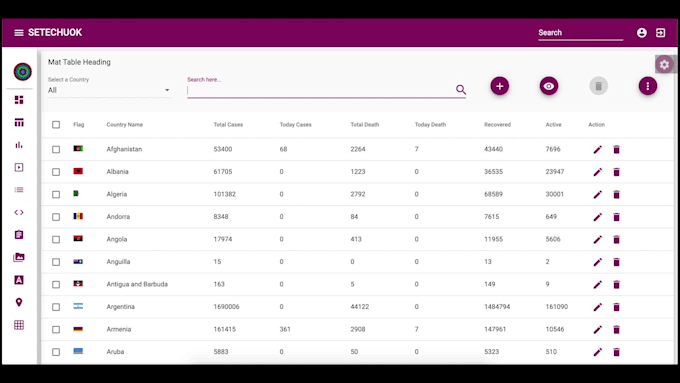This screenshot has height=383, width=680.
Task: Open the settings gear panel
Action: tap(664, 65)
